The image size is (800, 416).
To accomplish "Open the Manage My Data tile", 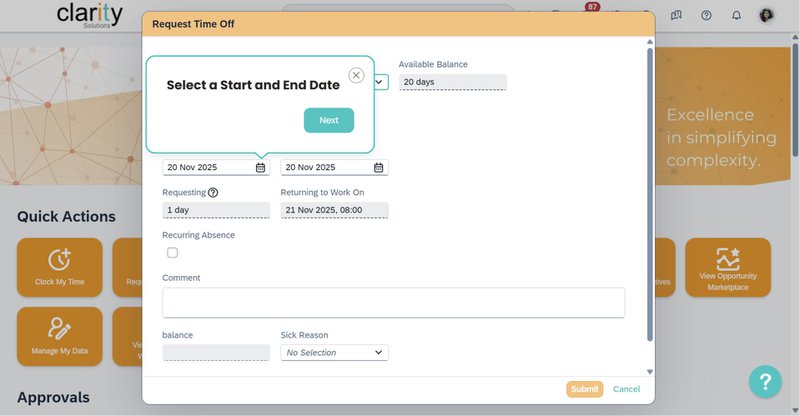I will tap(60, 337).
